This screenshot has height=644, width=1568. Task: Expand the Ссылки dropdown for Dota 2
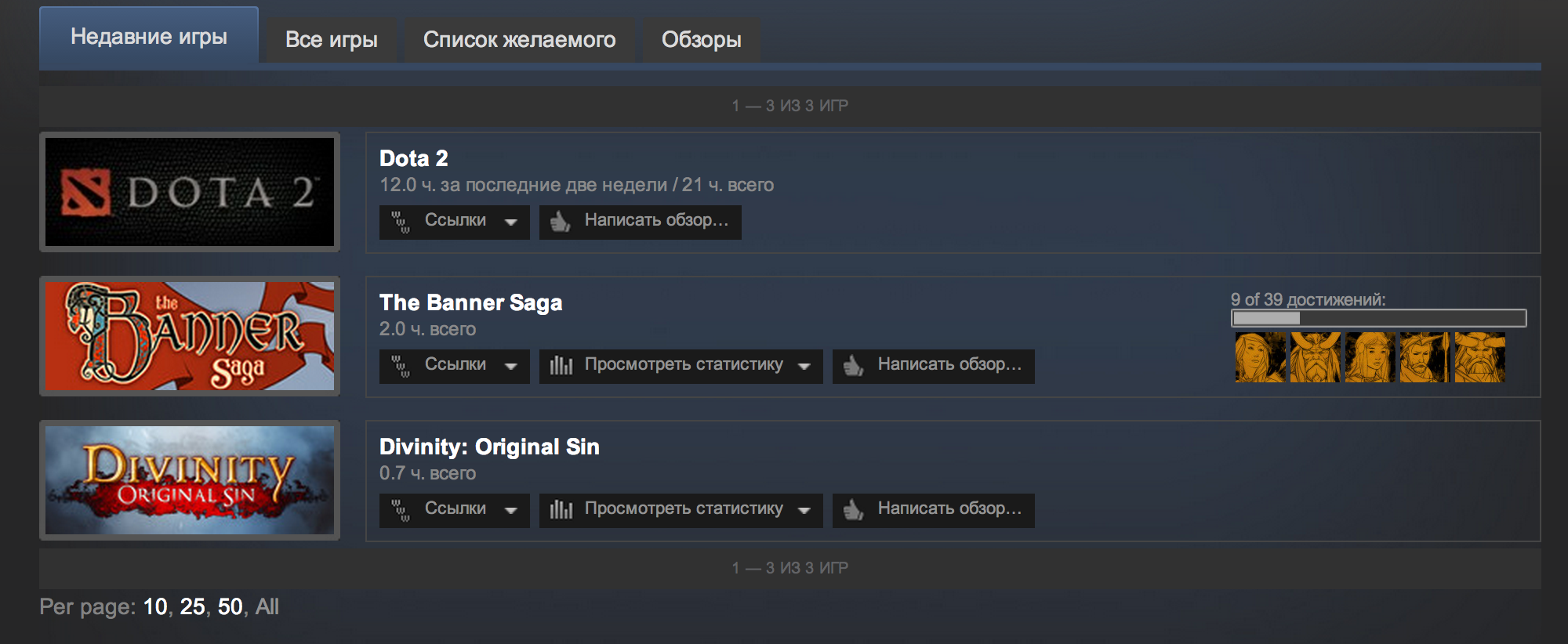tap(455, 222)
